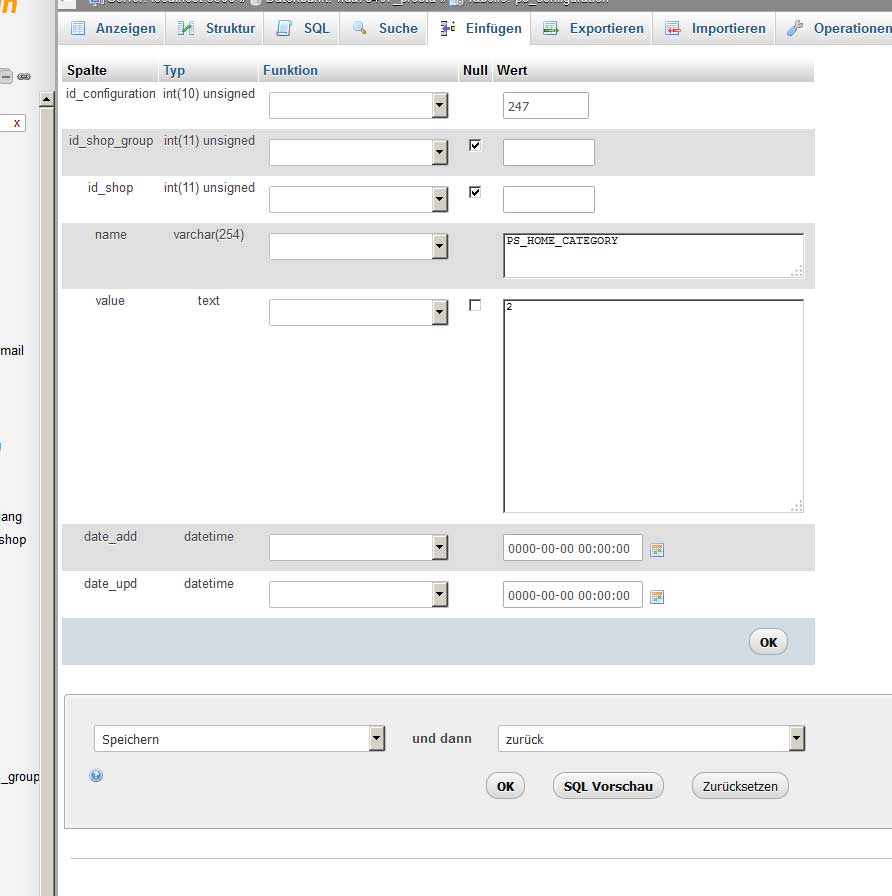Open the Exportieren tab
Screen dimensions: 892x896
pyautogui.click(x=591, y=29)
